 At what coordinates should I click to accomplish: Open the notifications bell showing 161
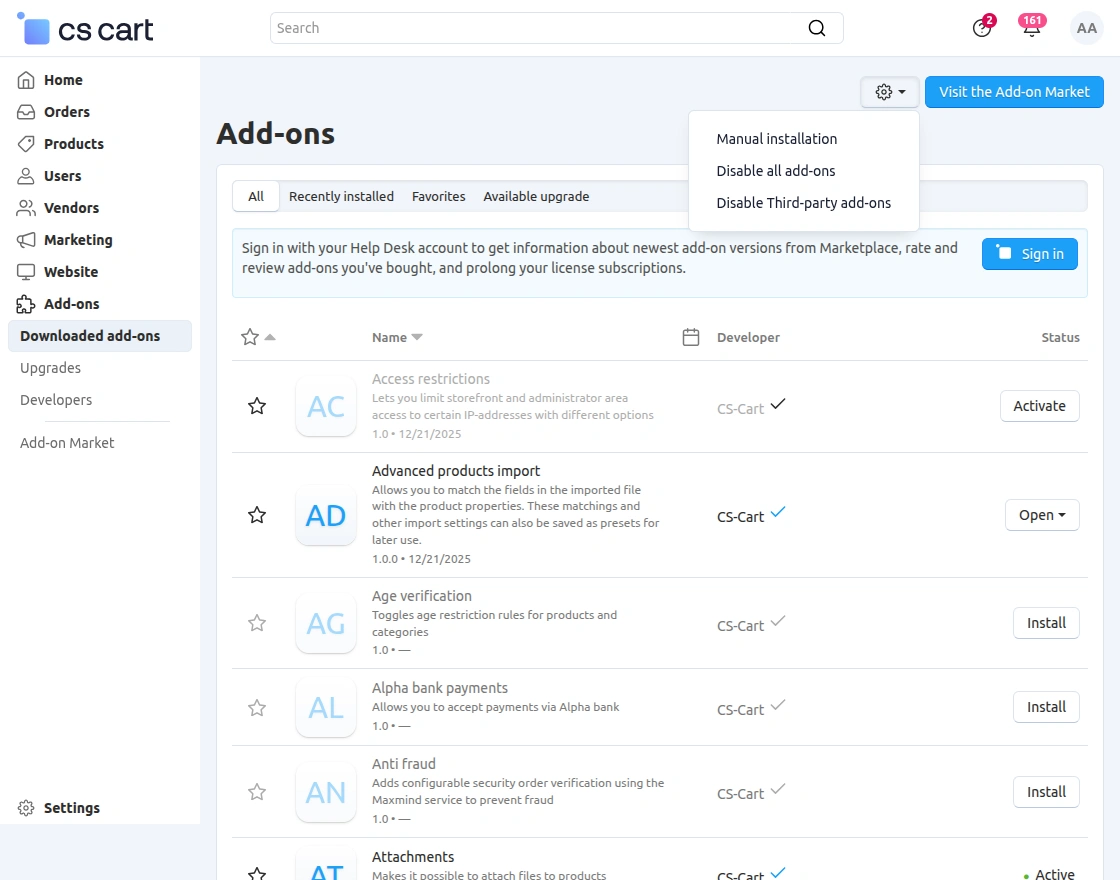point(1031,28)
